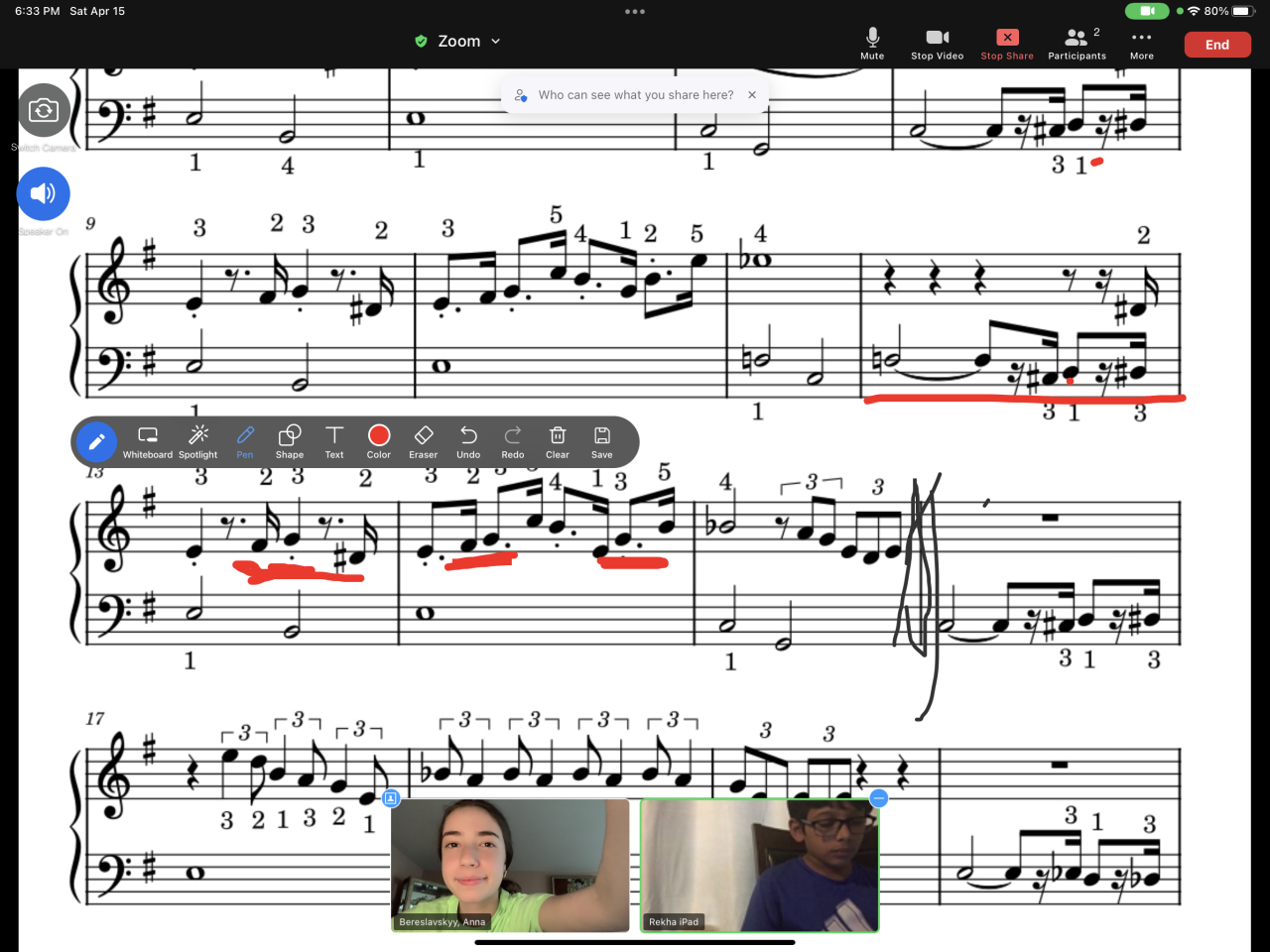Open the More options menu
This screenshot has width=1270, height=952.
(x=1142, y=44)
